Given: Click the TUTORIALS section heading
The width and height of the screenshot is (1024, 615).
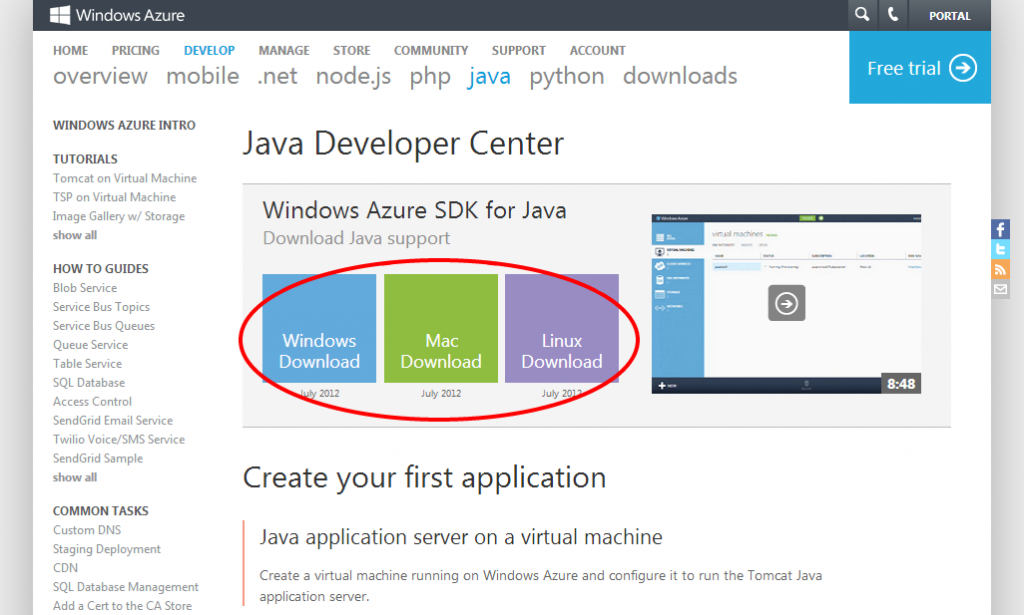Looking at the screenshot, I should pyautogui.click(x=85, y=159).
